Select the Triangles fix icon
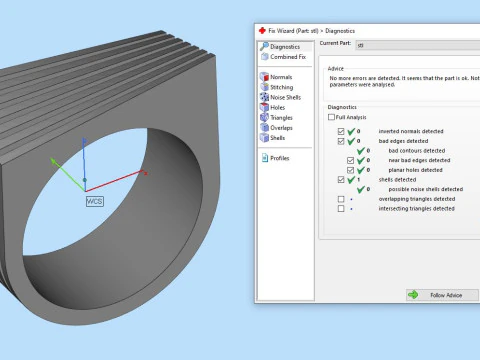The height and width of the screenshot is (360, 480). tap(264, 117)
